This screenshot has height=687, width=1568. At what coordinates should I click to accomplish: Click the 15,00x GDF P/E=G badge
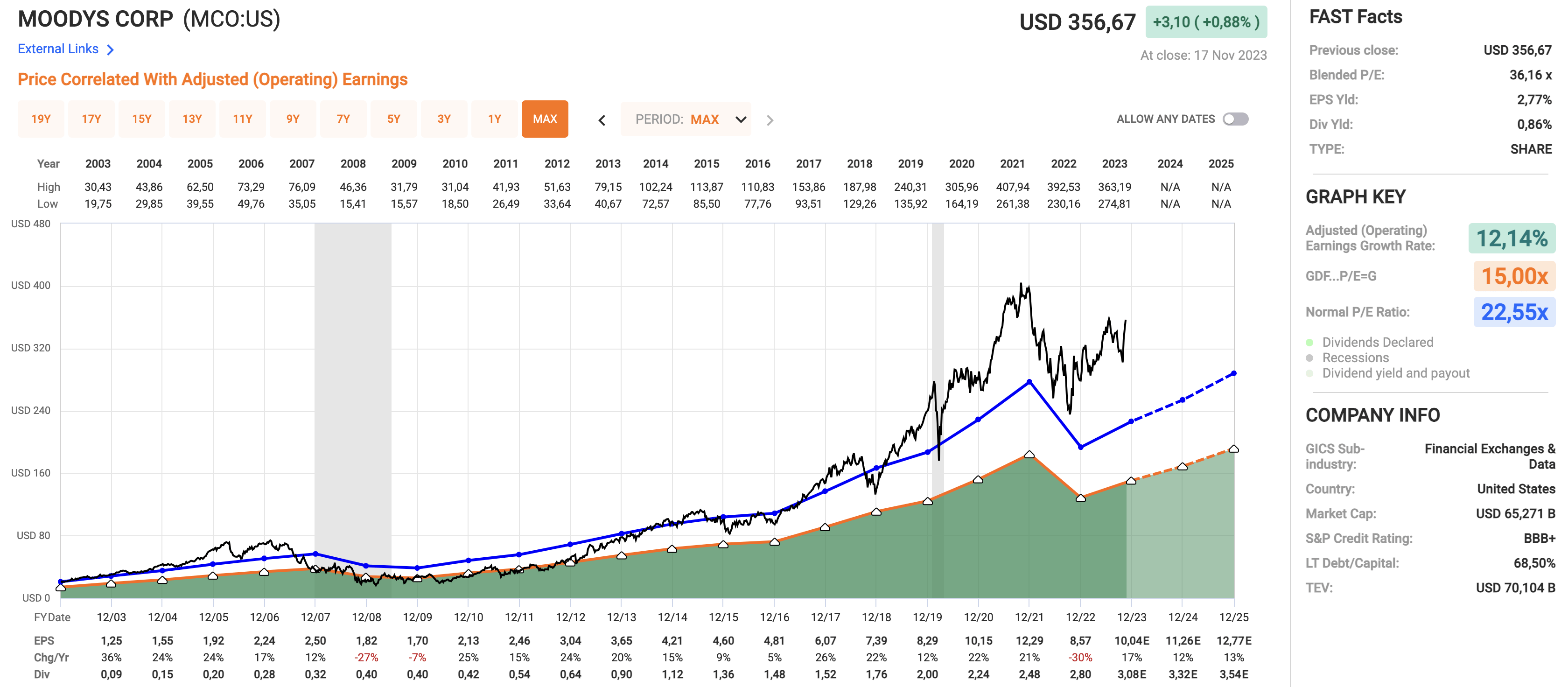pyautogui.click(x=1514, y=276)
